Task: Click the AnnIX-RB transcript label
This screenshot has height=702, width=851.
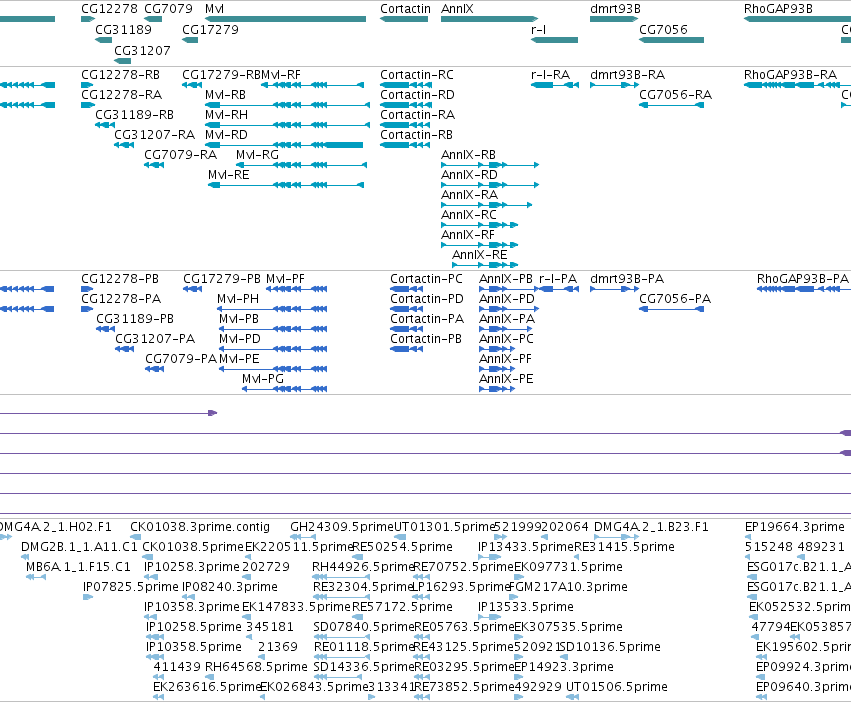Action: click(468, 155)
